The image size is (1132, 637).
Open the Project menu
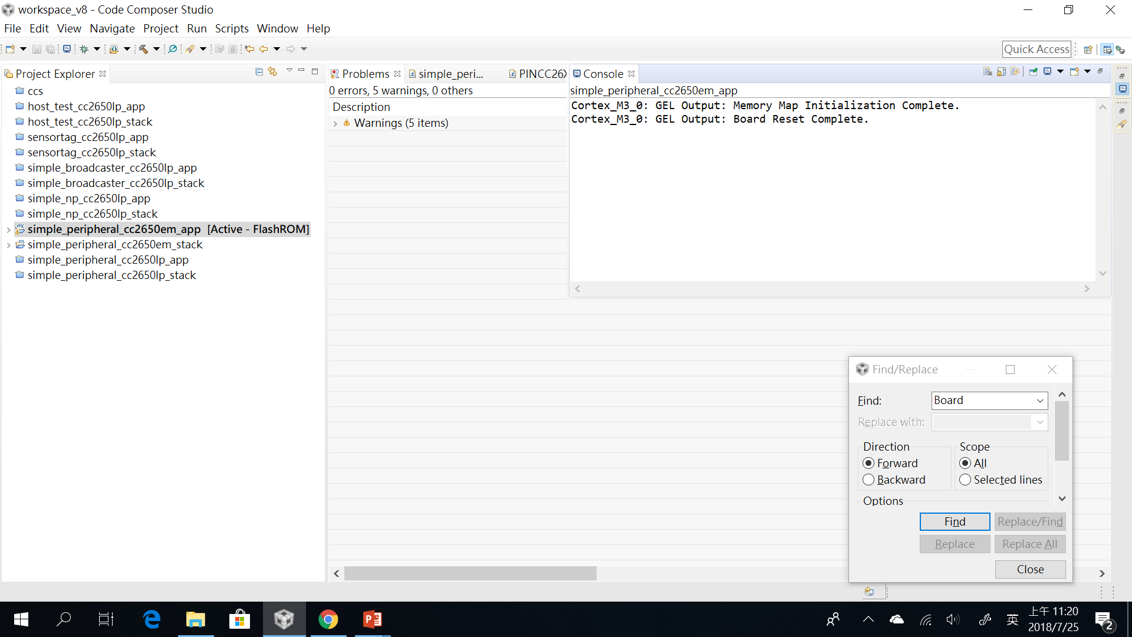[160, 28]
